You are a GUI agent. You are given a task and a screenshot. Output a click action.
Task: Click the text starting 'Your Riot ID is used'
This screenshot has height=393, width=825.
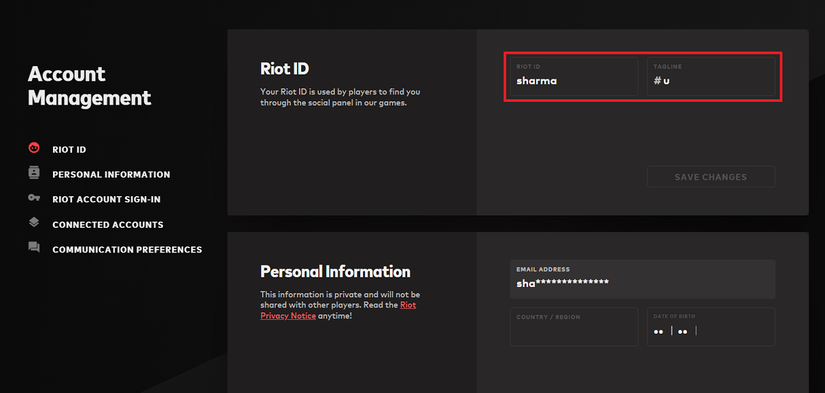[x=340, y=97]
